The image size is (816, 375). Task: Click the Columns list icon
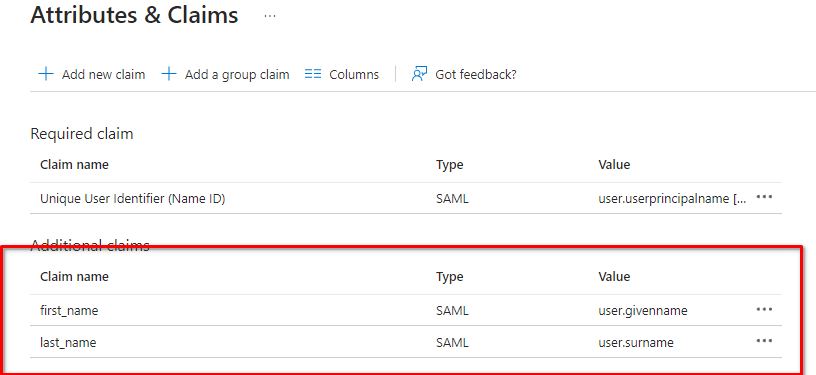point(313,74)
